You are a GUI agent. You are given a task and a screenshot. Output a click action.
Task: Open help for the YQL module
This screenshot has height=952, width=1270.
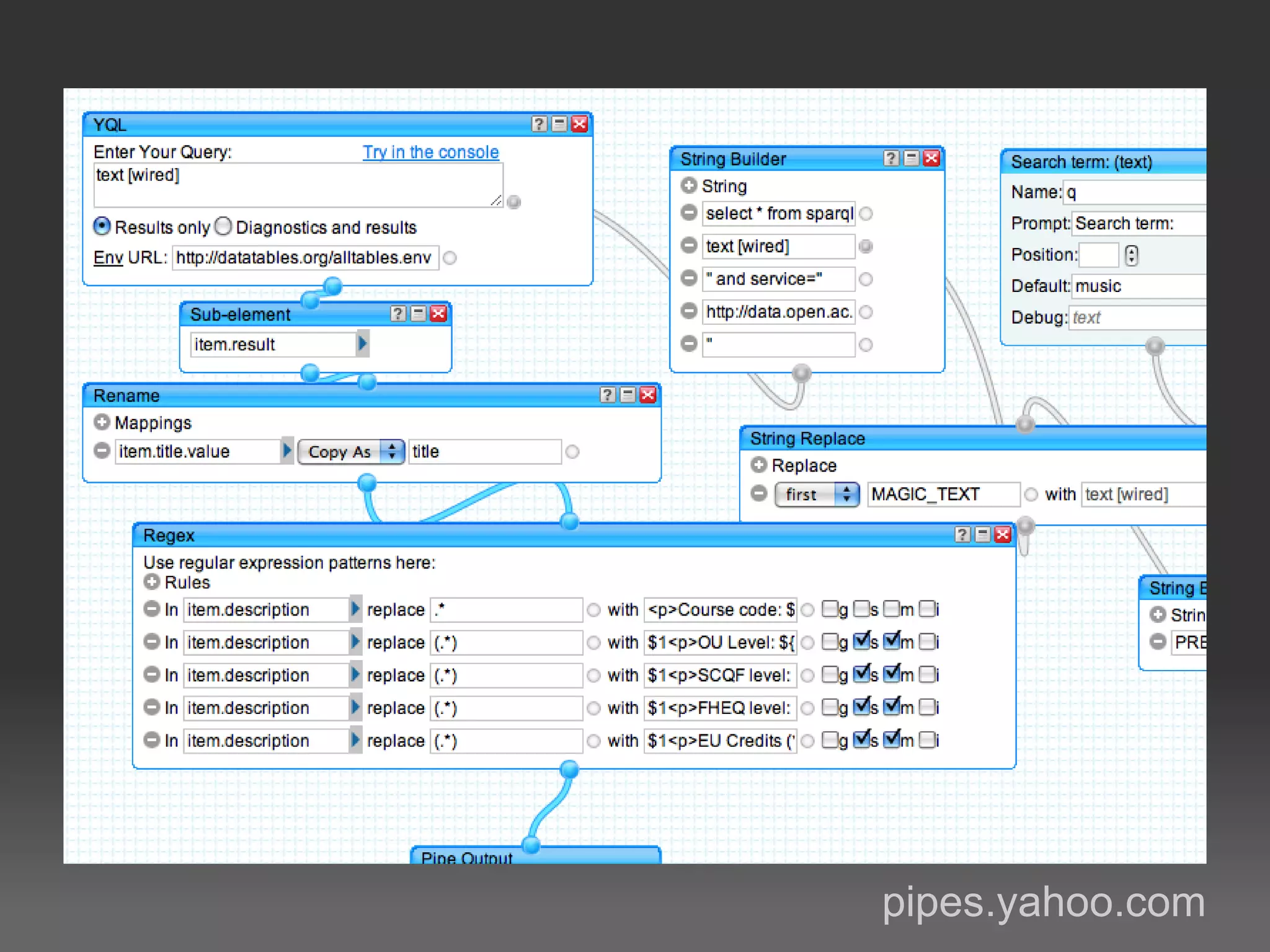point(539,124)
